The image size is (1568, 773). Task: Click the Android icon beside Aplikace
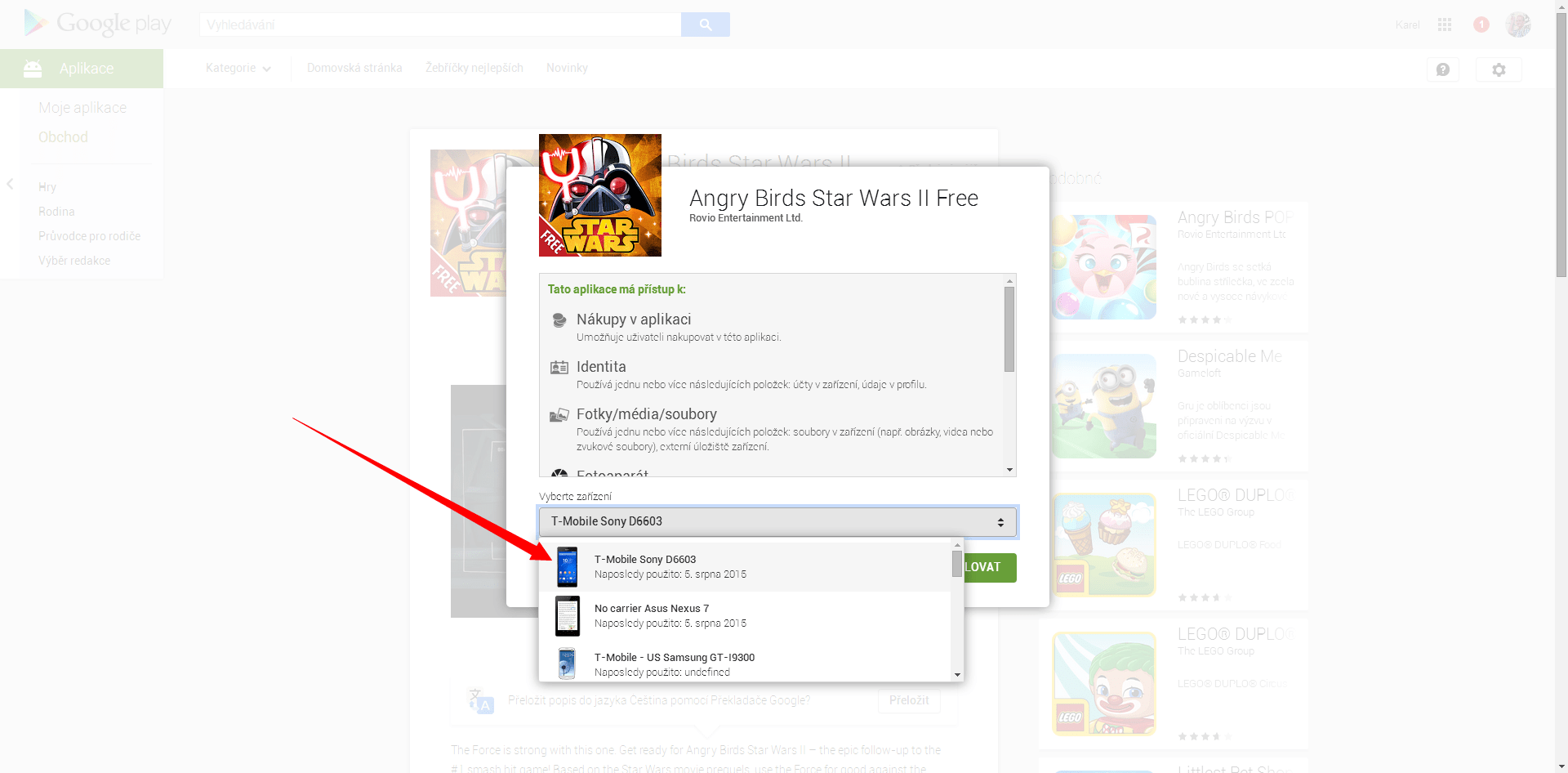pos(33,69)
